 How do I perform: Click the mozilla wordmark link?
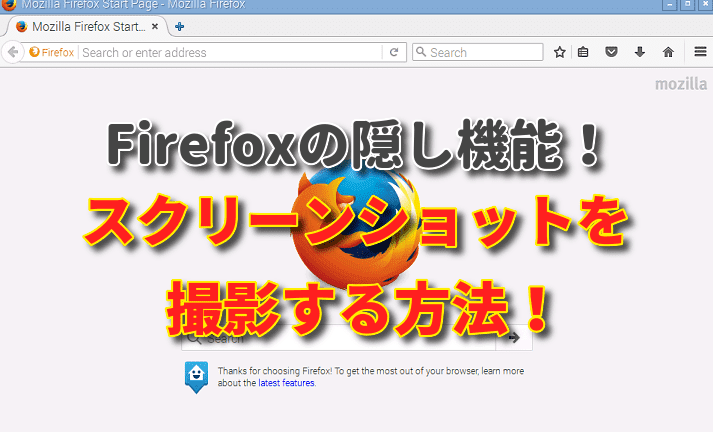click(681, 84)
